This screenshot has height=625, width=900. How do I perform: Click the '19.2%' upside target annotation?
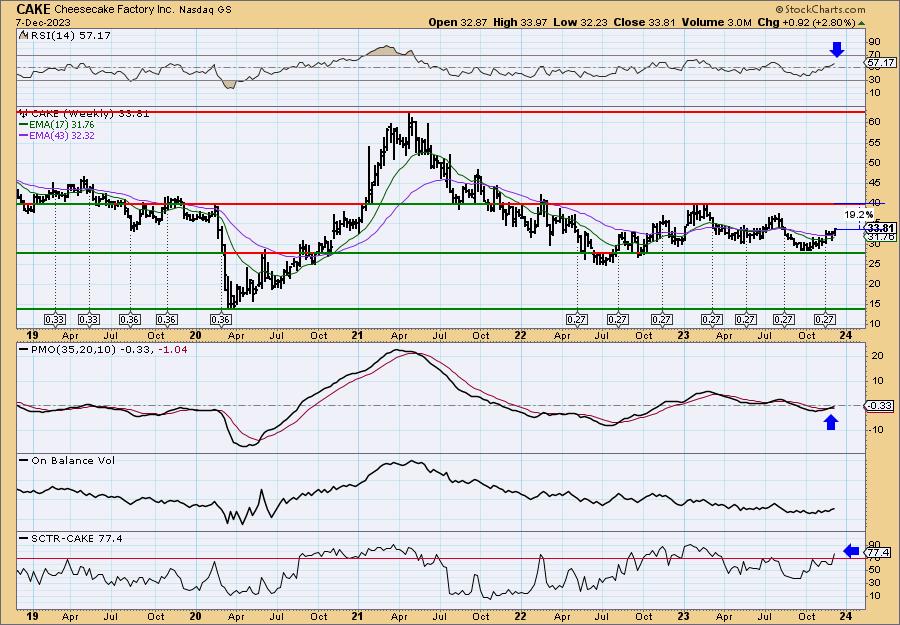pos(859,215)
